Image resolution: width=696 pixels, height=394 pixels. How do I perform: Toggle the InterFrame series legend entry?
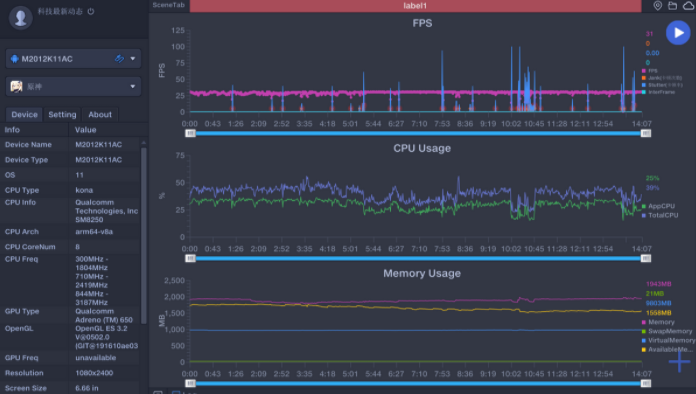point(658,92)
